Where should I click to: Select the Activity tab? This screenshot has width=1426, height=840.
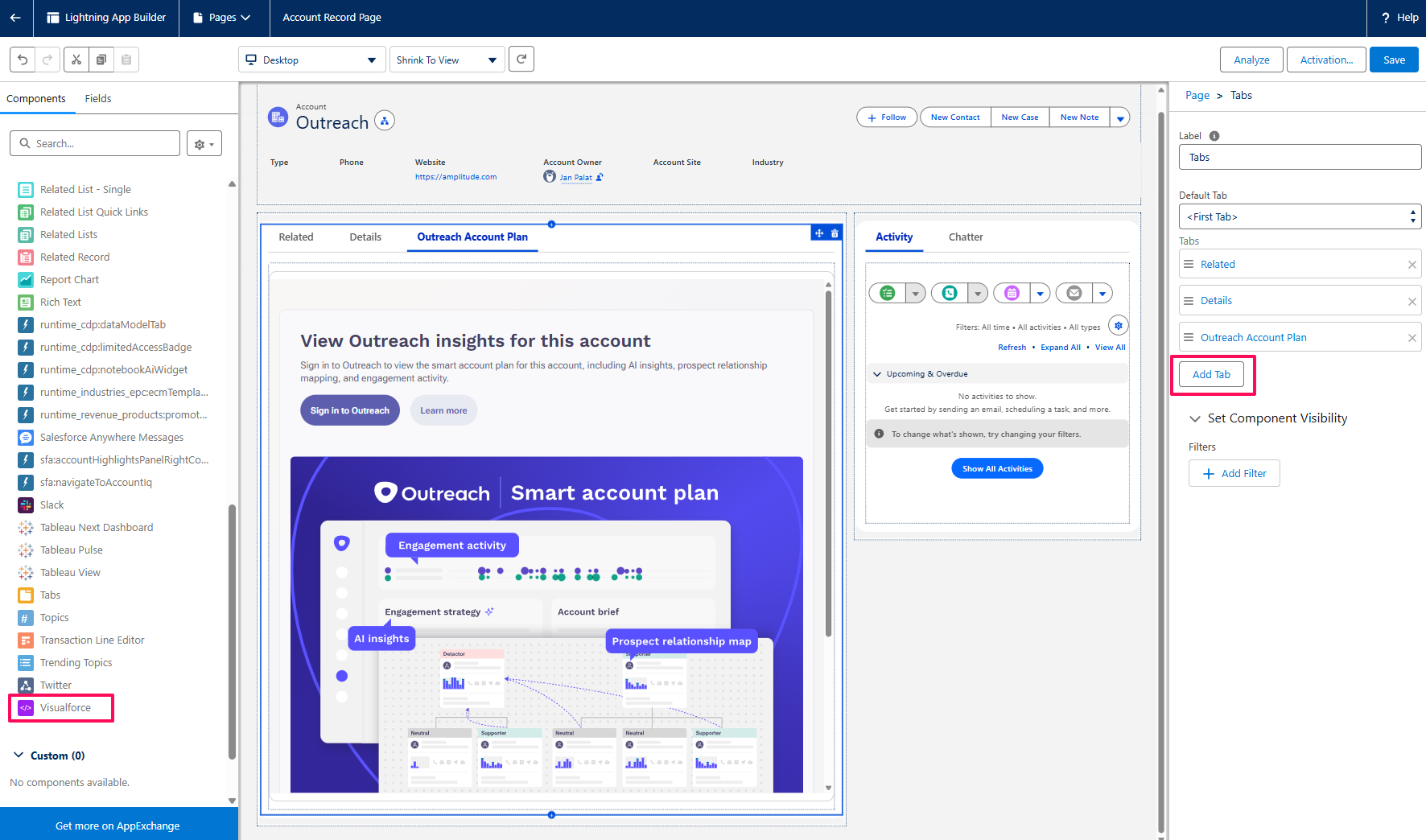point(894,237)
